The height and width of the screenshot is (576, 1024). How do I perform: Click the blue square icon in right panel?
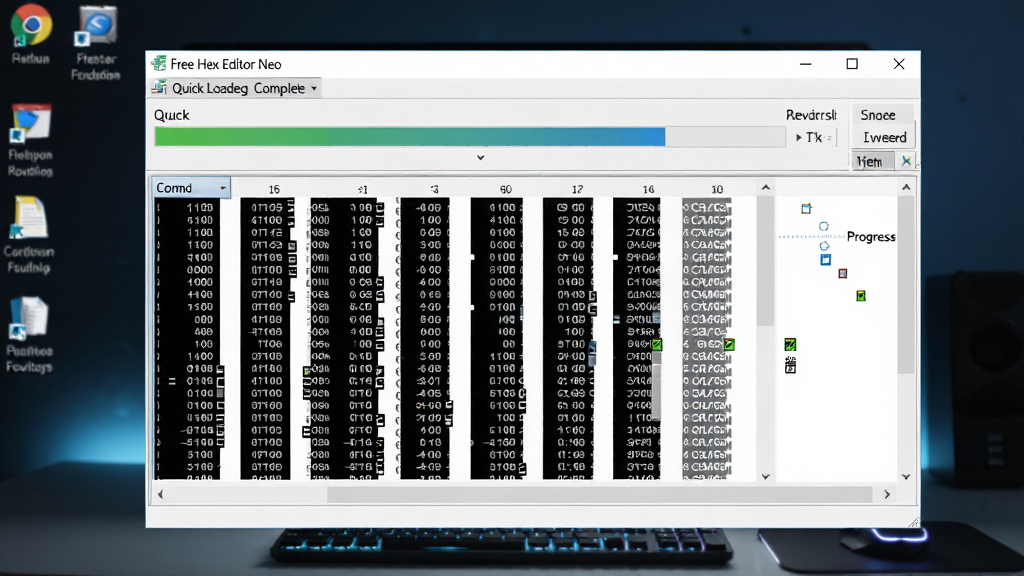pos(825,260)
